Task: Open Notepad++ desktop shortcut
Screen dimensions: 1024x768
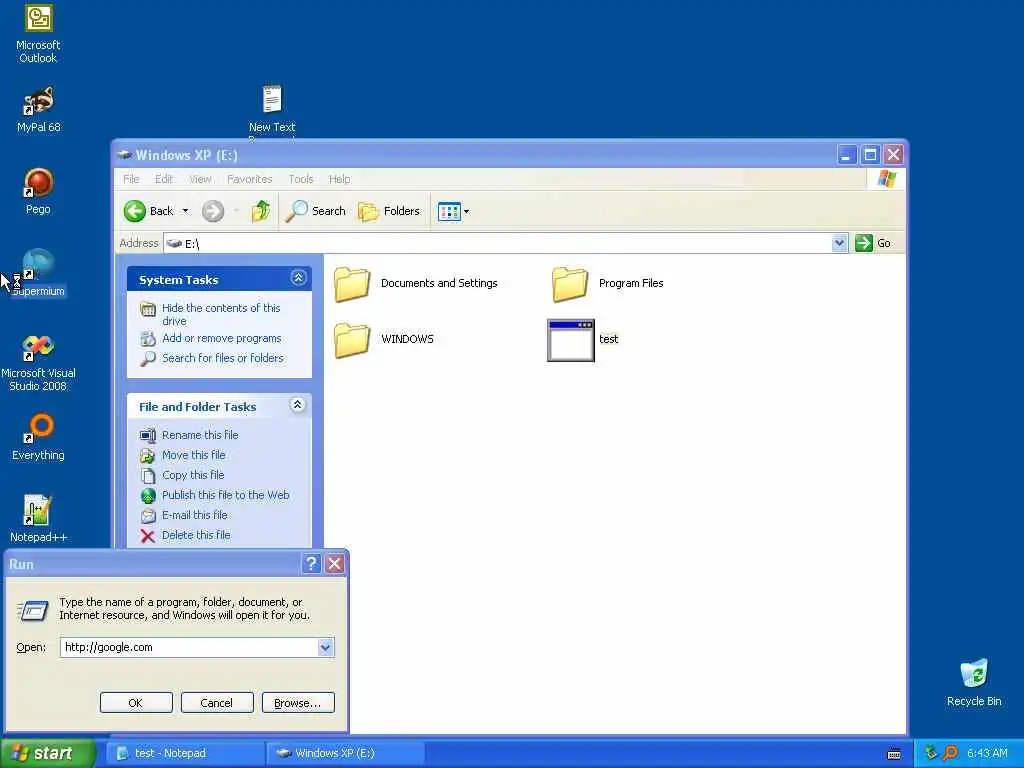Action: pyautogui.click(x=38, y=519)
